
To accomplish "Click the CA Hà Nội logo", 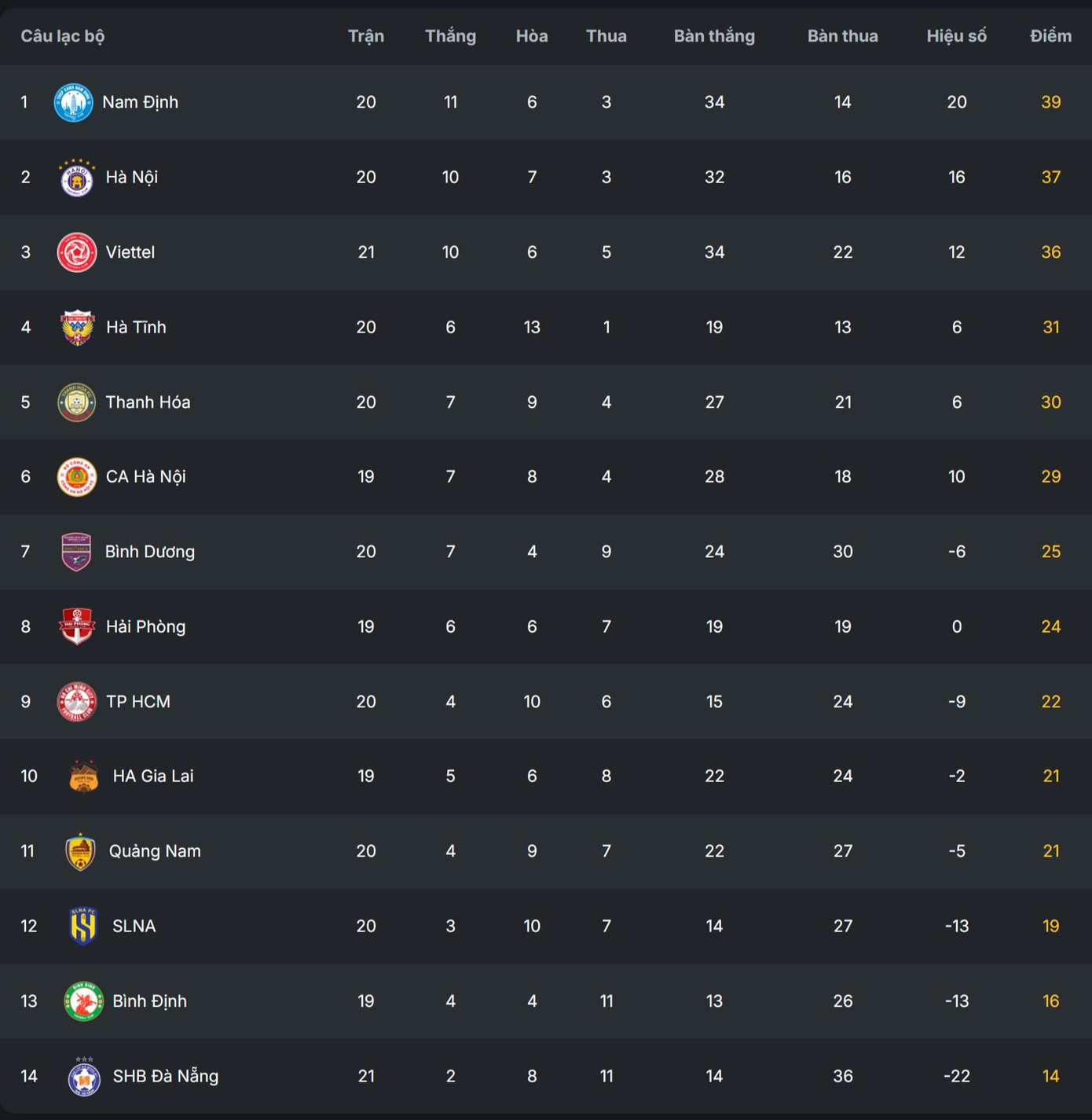I will tap(77, 477).
